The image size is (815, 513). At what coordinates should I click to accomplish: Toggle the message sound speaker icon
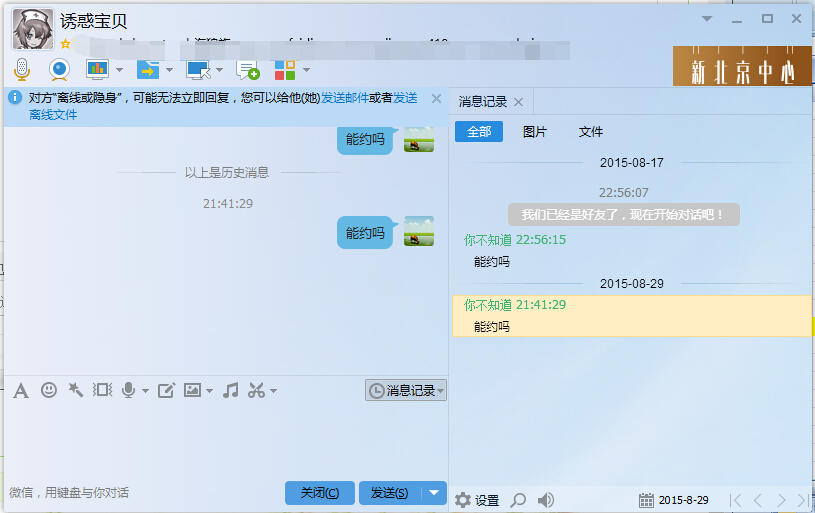click(x=546, y=500)
